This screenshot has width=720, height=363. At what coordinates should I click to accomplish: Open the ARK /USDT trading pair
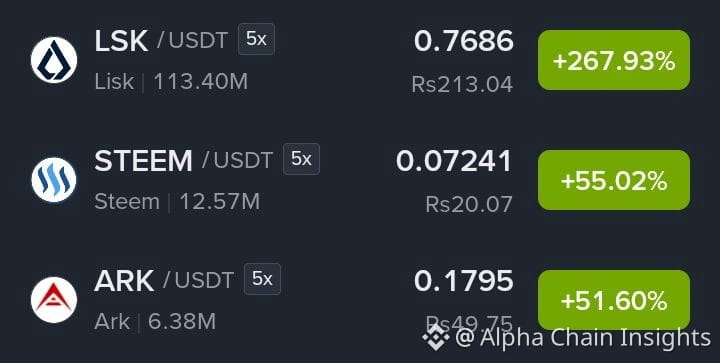[x=164, y=280]
